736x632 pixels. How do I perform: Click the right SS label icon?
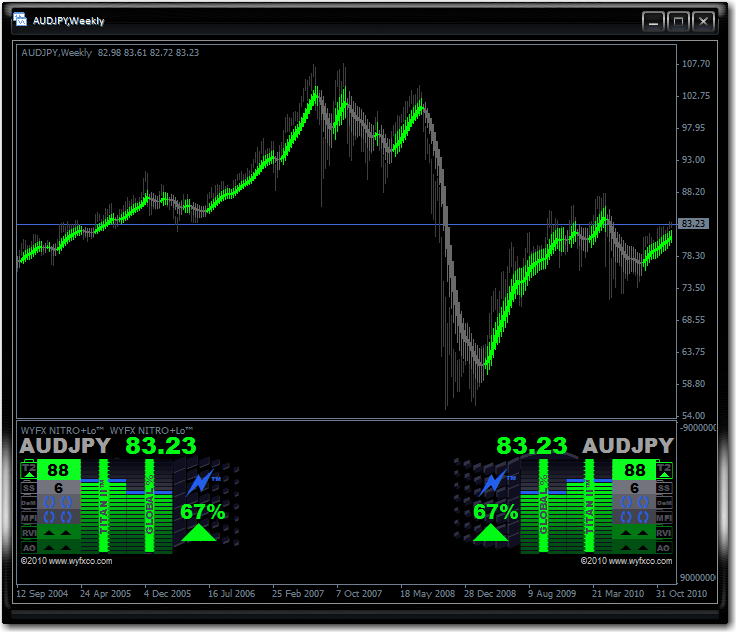pyautogui.click(x=664, y=488)
